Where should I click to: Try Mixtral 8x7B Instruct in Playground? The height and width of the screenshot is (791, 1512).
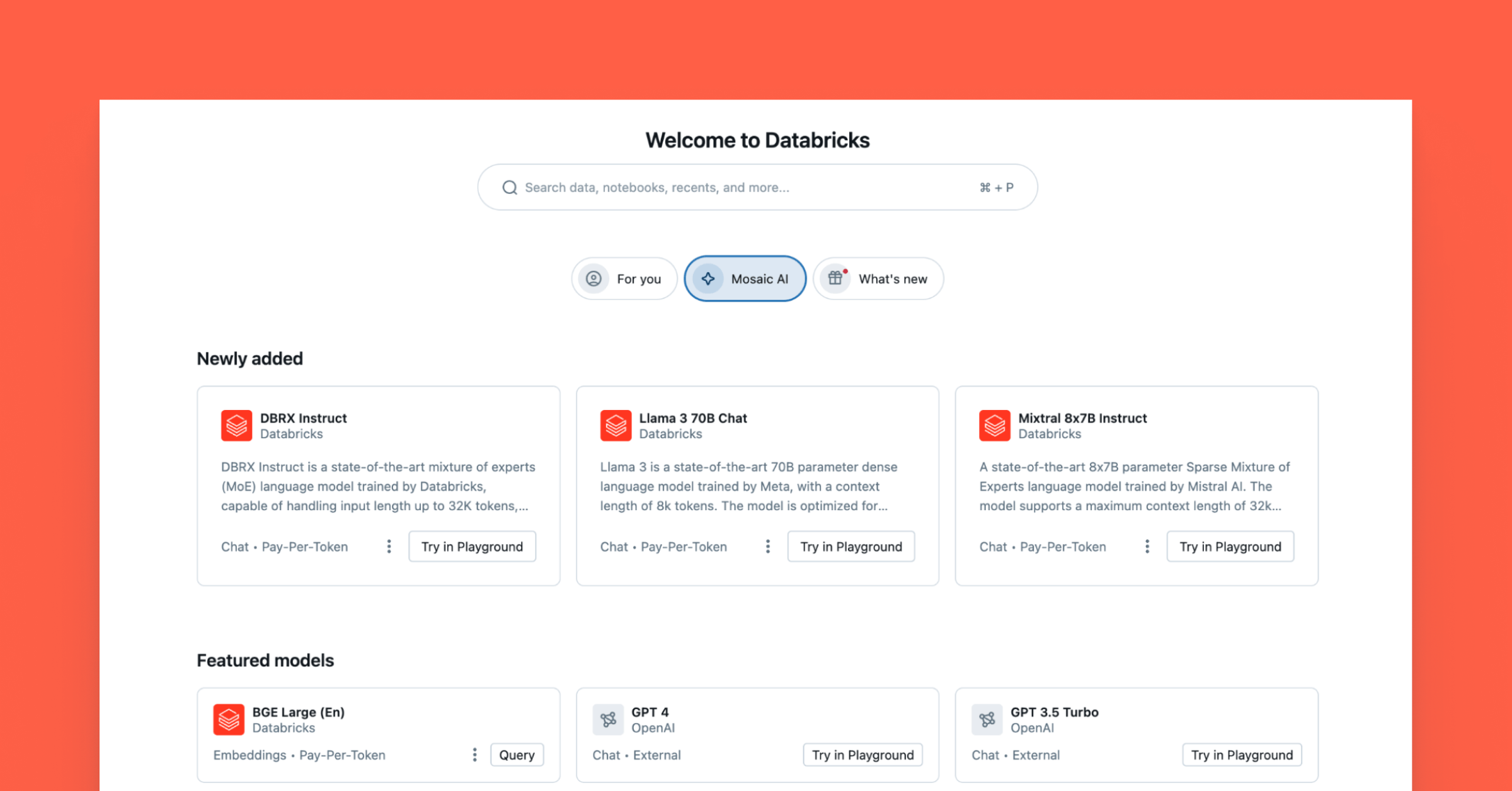coord(1230,547)
